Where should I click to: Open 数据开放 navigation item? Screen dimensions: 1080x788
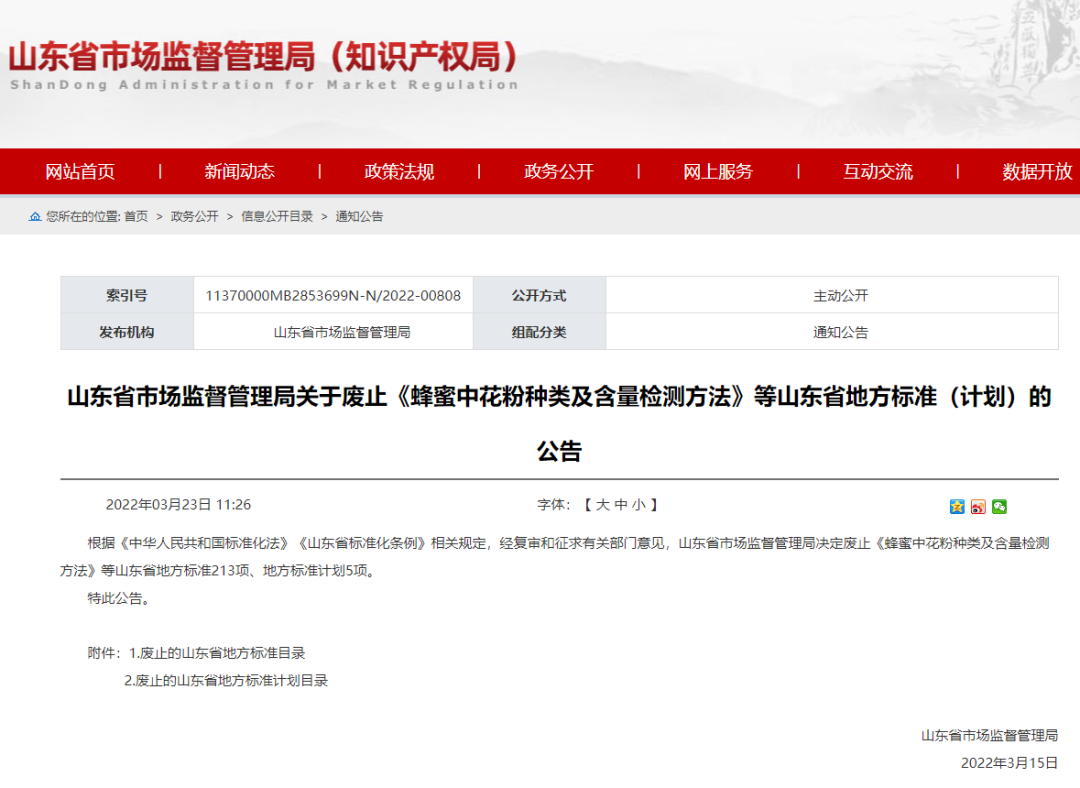pyautogui.click(x=1037, y=171)
